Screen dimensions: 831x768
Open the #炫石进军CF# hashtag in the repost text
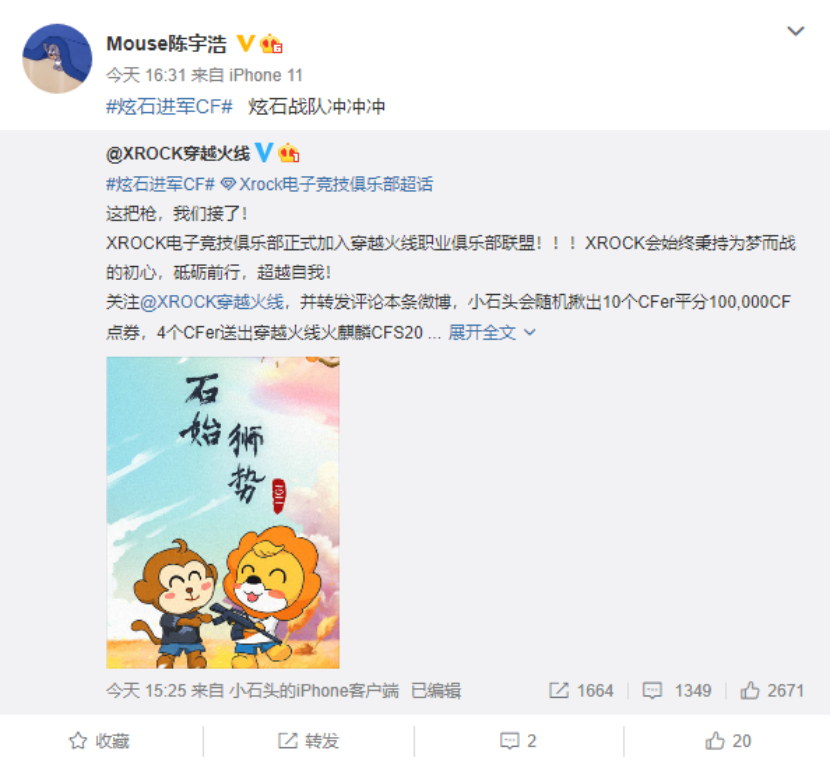(169, 107)
